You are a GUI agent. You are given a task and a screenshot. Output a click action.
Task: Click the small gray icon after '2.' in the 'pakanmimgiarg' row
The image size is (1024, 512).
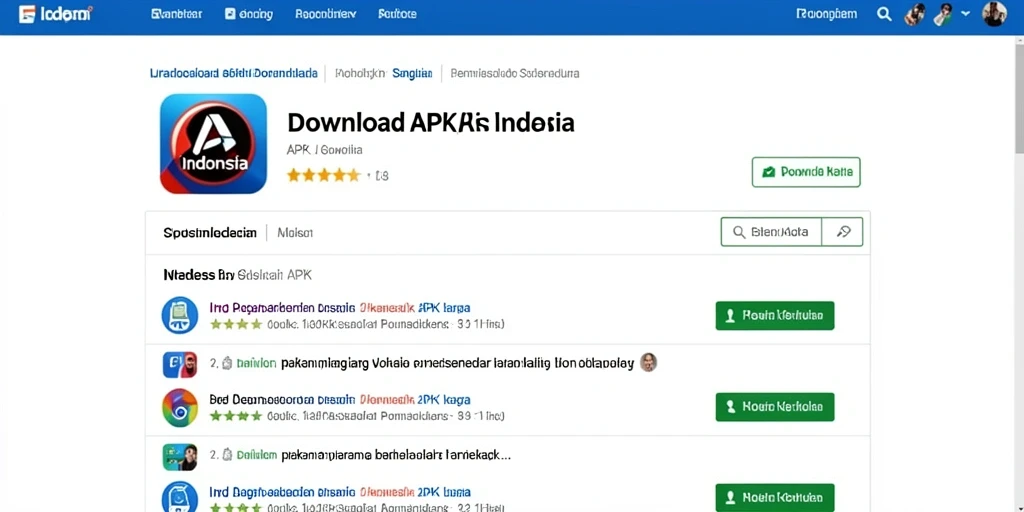227,363
